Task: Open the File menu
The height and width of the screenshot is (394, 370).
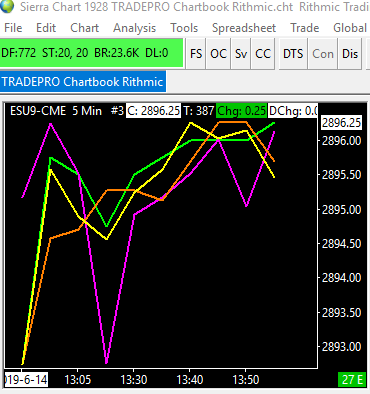Action: click(13, 28)
